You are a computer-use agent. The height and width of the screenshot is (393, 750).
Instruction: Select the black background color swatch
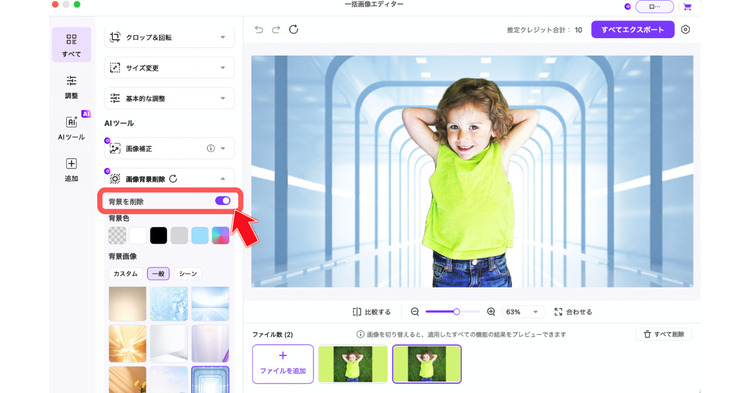158,236
